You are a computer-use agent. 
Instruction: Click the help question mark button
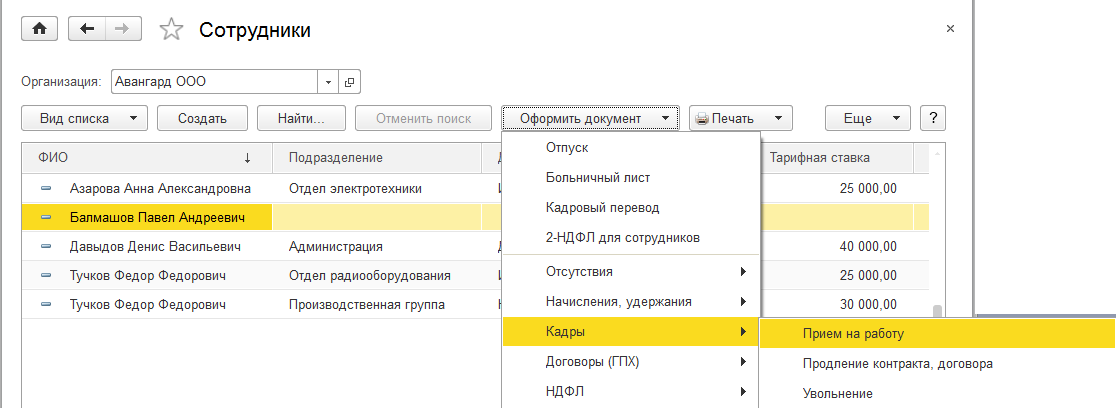(932, 118)
